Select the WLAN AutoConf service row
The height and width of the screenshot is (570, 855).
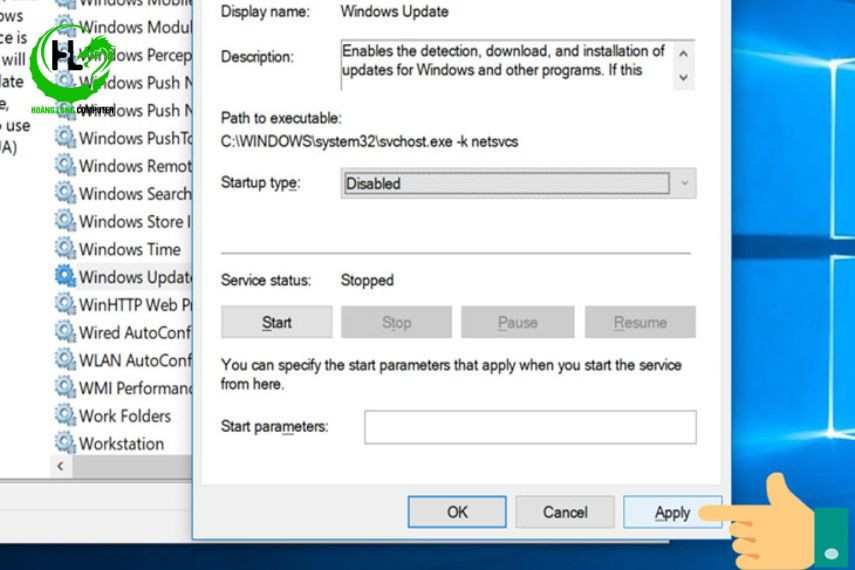pos(123,361)
